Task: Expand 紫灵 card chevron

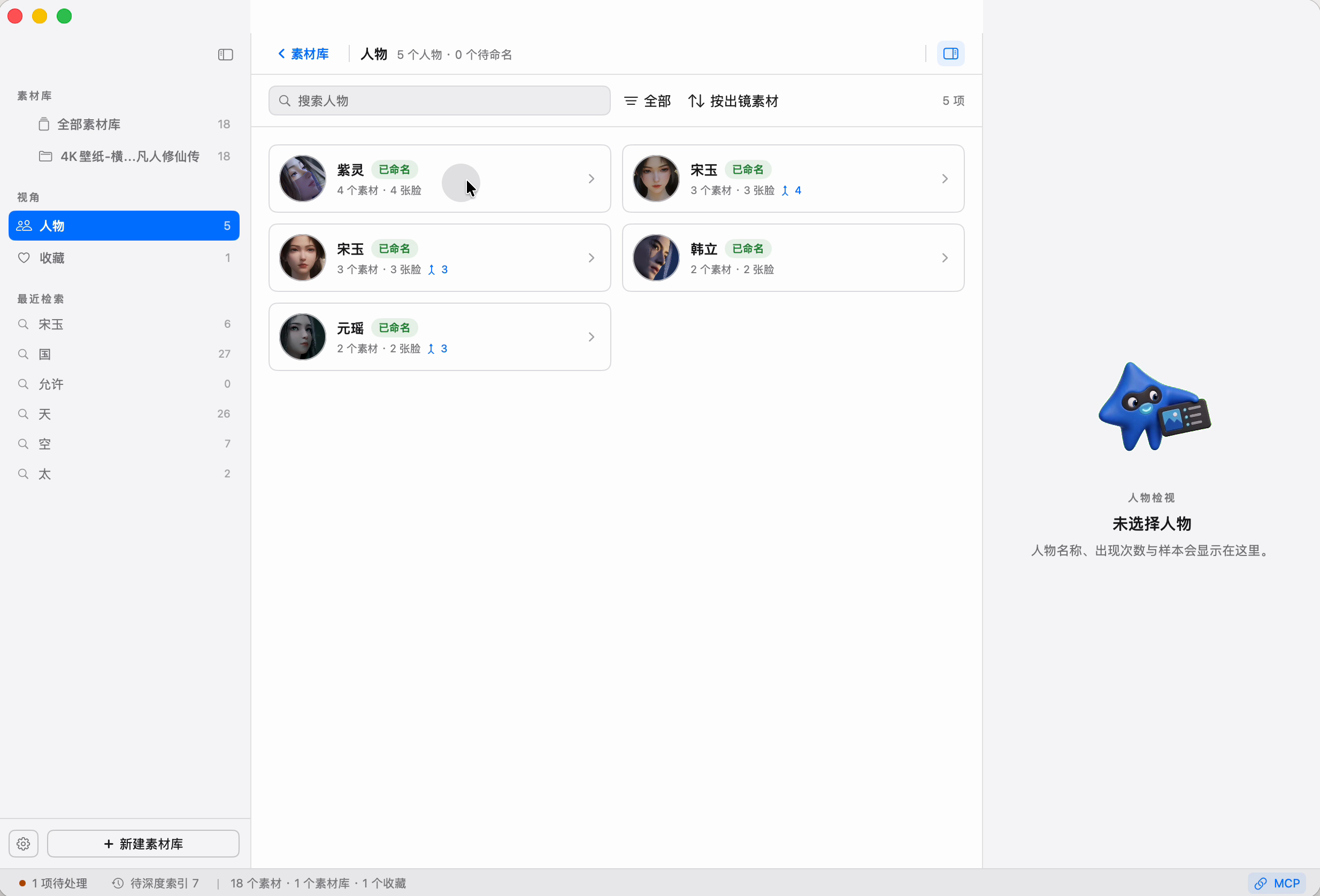Action: tap(592, 179)
